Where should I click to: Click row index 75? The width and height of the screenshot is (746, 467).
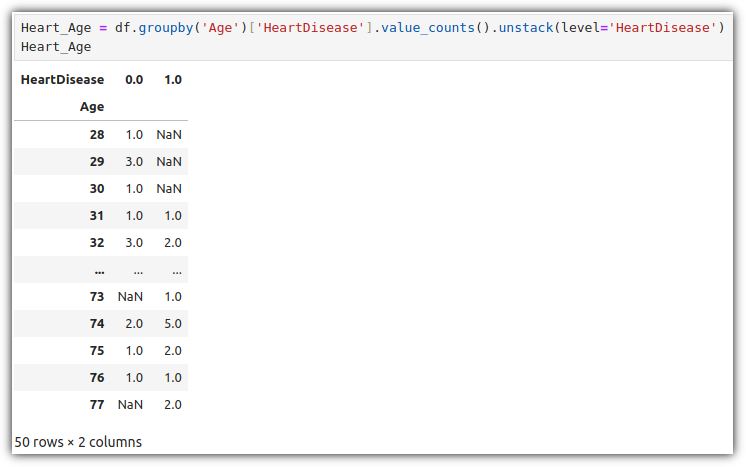97,351
